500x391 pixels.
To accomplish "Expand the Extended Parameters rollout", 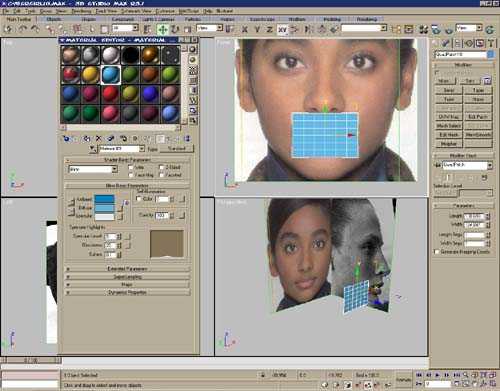I will click(x=127, y=269).
